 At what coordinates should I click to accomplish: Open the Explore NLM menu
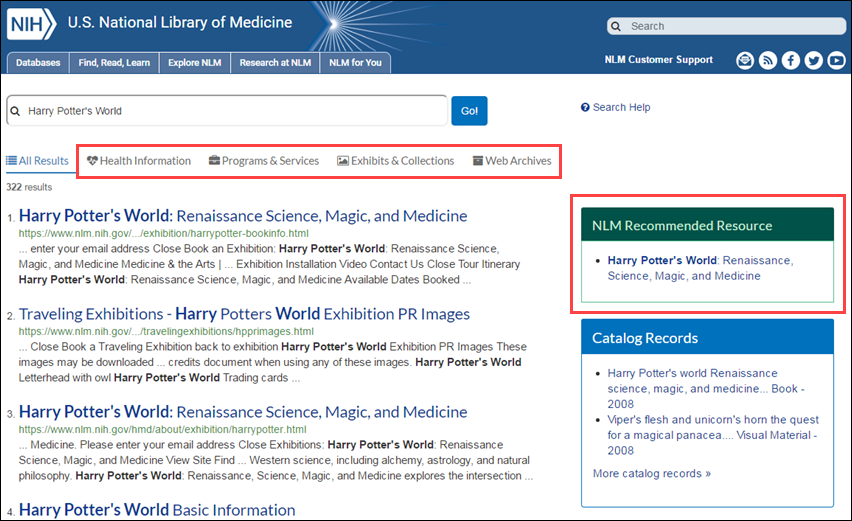pos(195,63)
